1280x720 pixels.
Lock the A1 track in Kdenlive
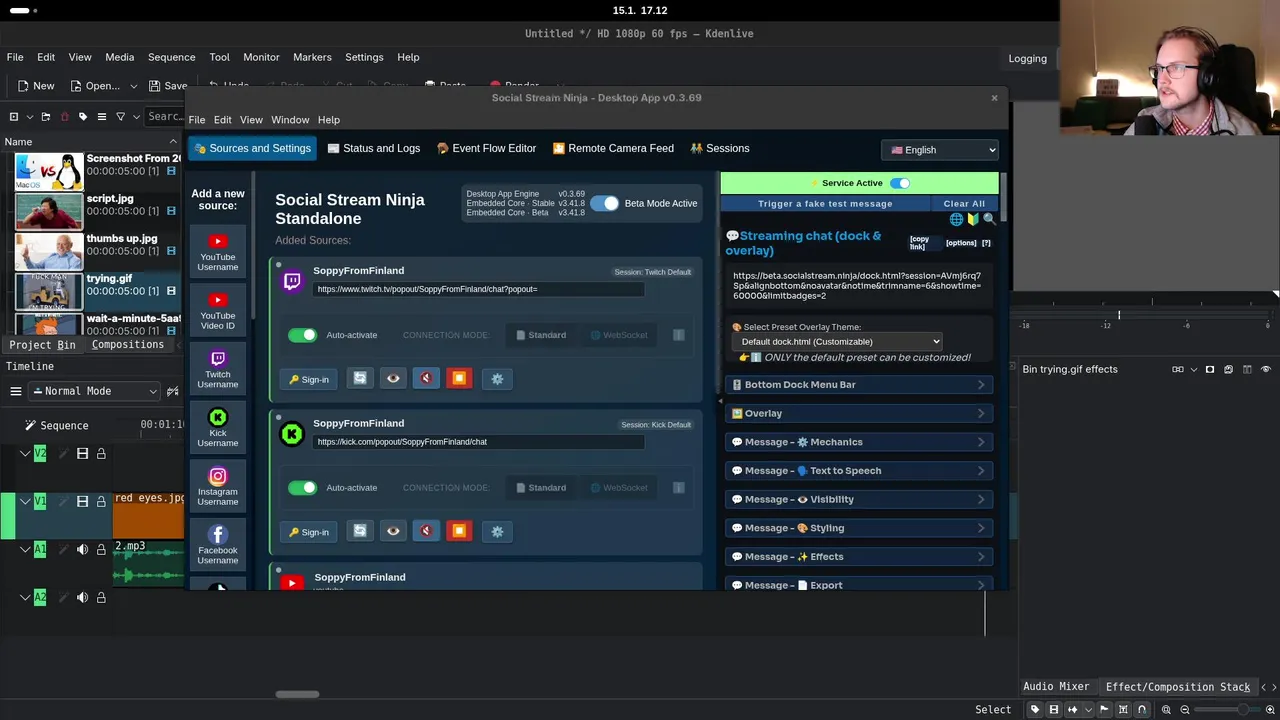pos(101,549)
